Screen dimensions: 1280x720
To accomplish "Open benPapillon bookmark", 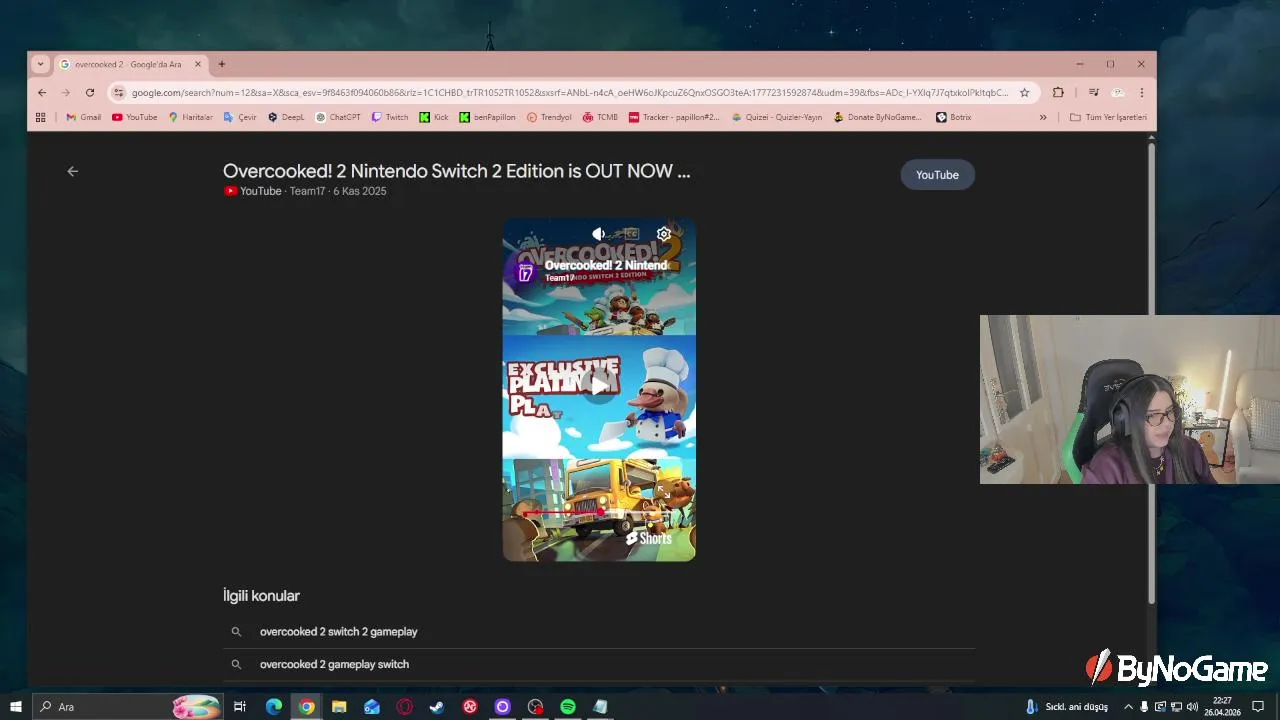I will (x=488, y=117).
